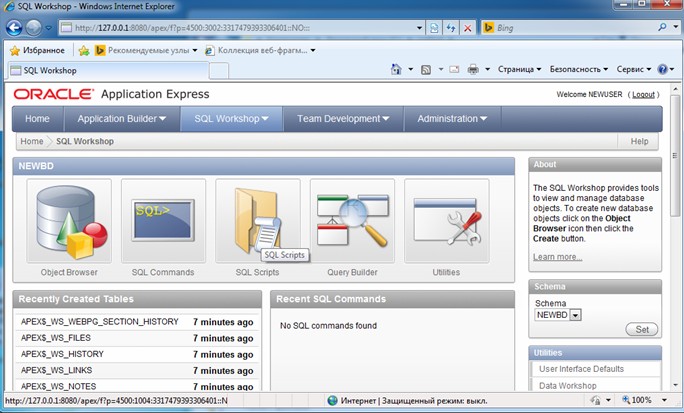Click inside the Bing search field
This screenshot has width=684, height=413.
tap(575, 28)
